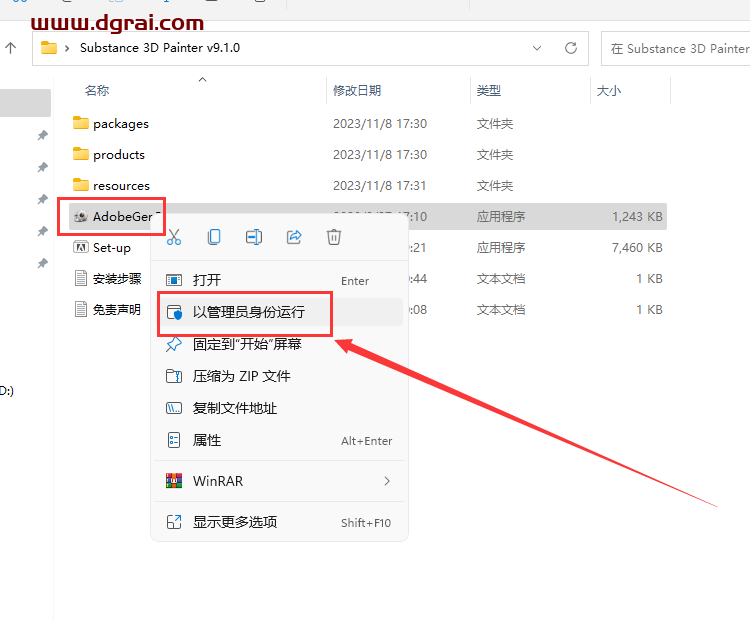Click the open icon beside 打开
The image size is (750, 621).
pos(174,280)
